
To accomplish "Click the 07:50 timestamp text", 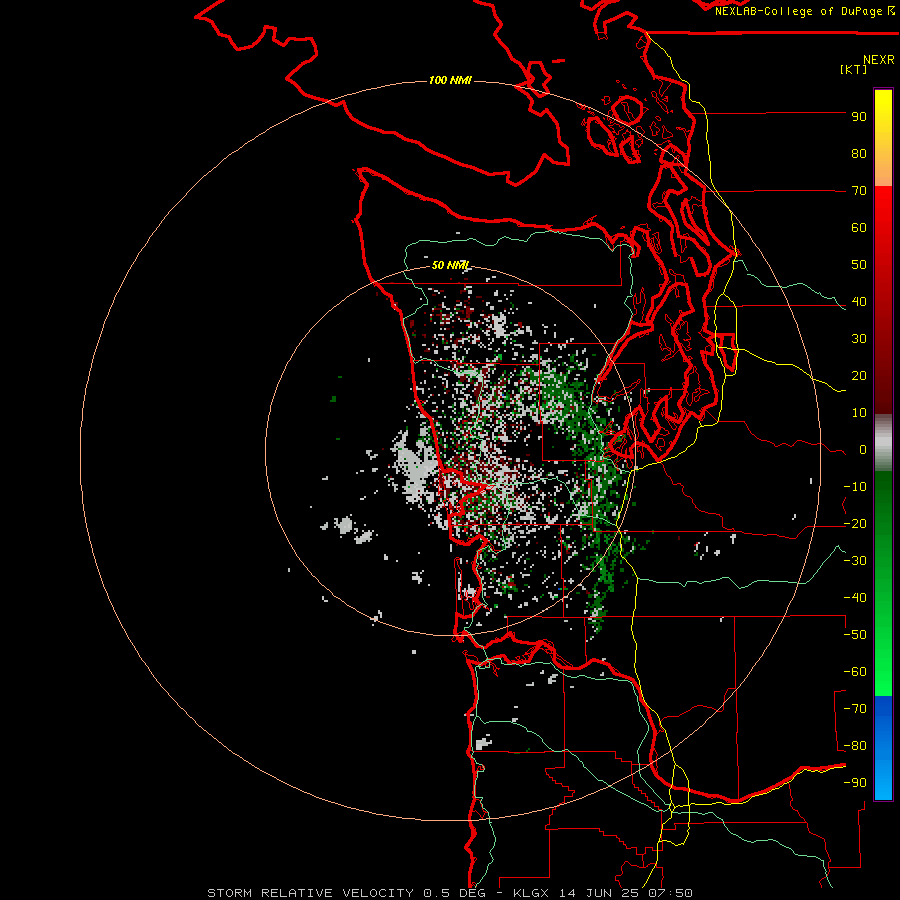I will click(x=671, y=893).
